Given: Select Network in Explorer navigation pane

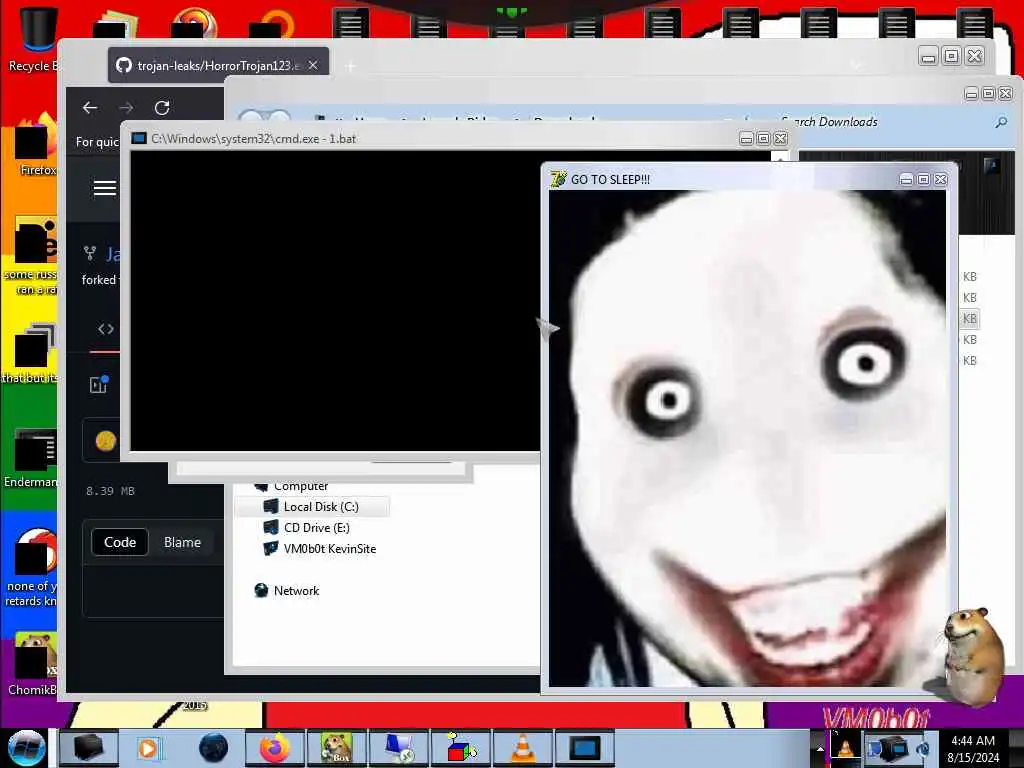Looking at the screenshot, I should click(x=286, y=590).
